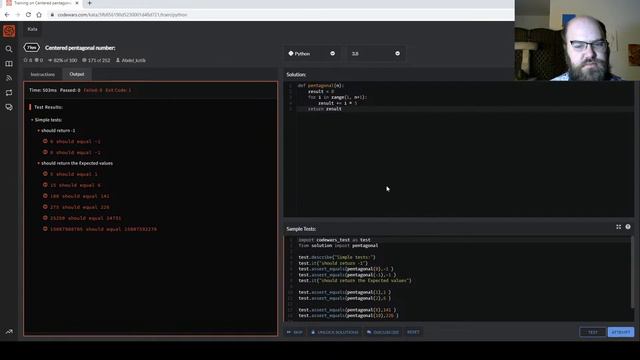The image size is (640, 360).
Task: Close the Training on Centered pentagonal tab
Action: pos(77,3)
